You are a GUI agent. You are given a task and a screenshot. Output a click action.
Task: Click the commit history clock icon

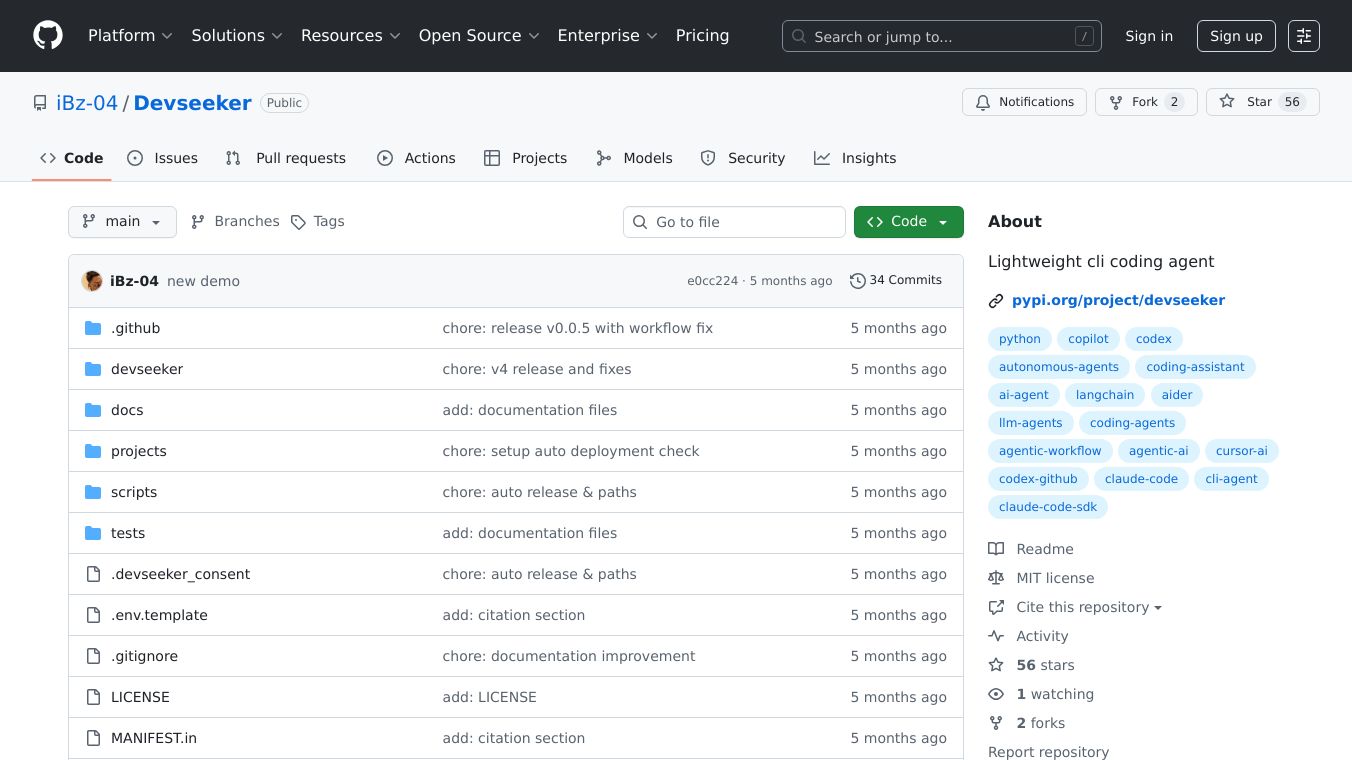[857, 281]
